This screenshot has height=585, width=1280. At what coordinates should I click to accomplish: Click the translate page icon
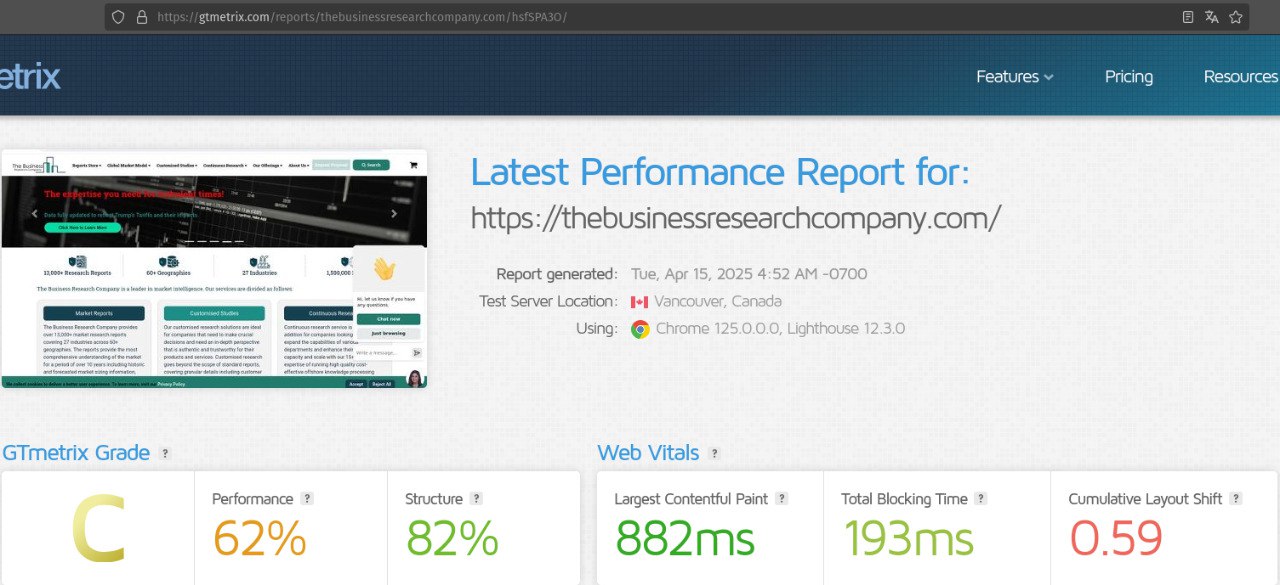click(1212, 17)
